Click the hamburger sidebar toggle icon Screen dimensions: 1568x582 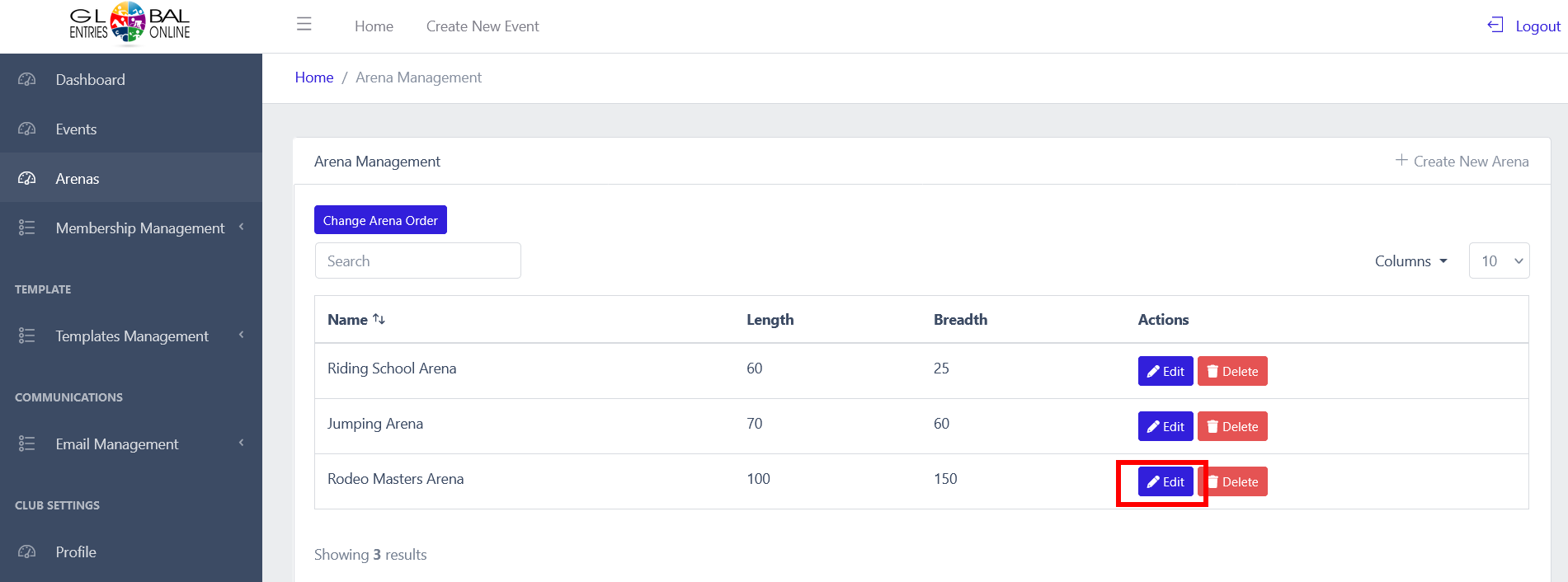(x=304, y=25)
